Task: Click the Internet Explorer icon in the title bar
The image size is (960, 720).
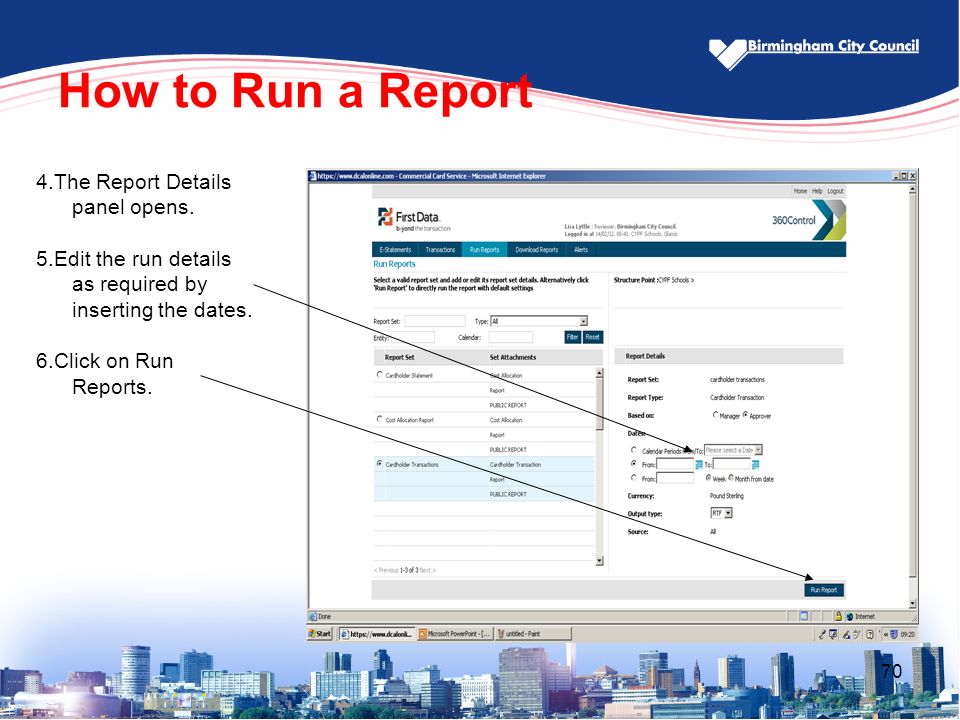Action: pos(313,176)
